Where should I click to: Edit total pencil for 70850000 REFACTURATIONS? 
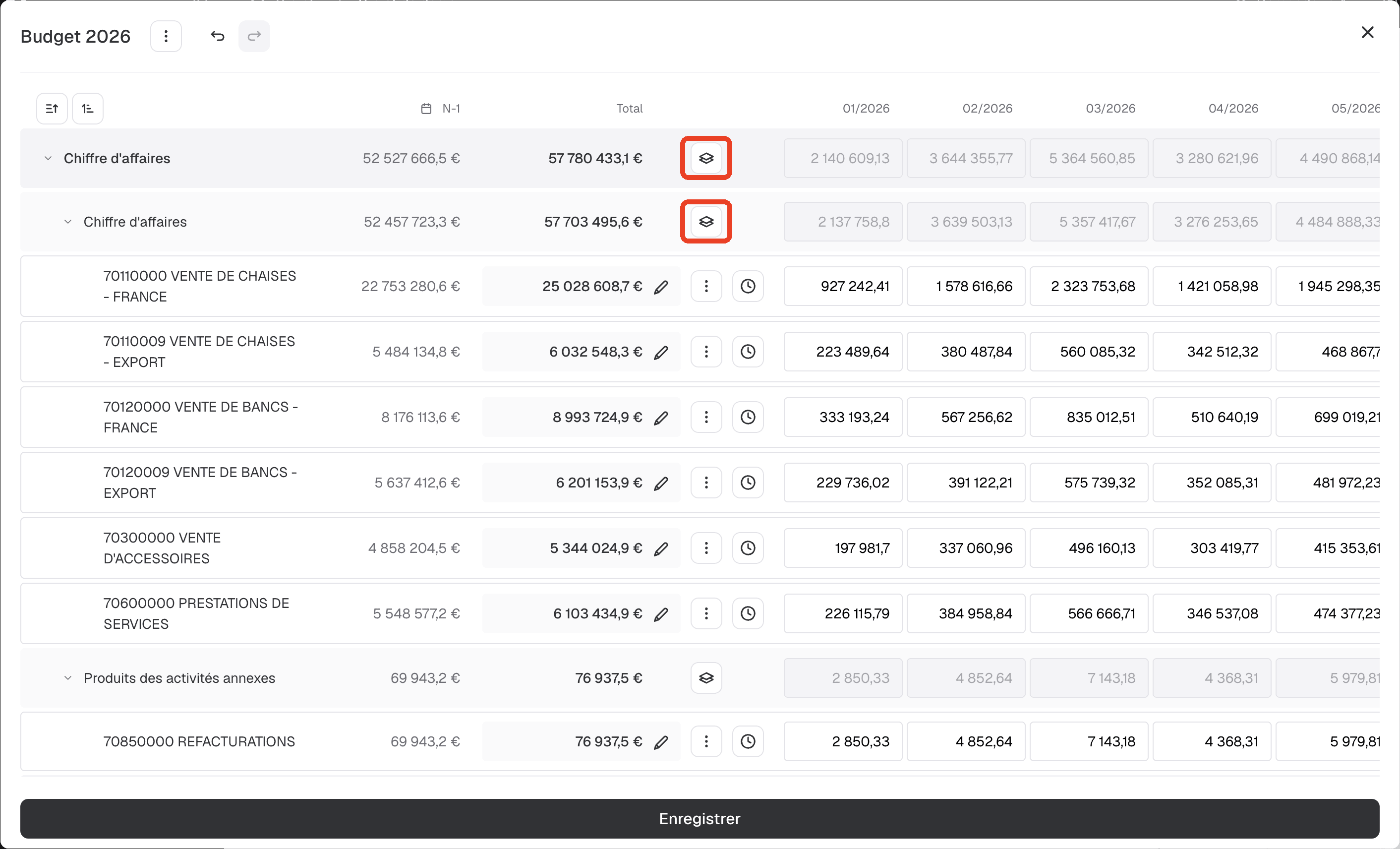coord(661,741)
